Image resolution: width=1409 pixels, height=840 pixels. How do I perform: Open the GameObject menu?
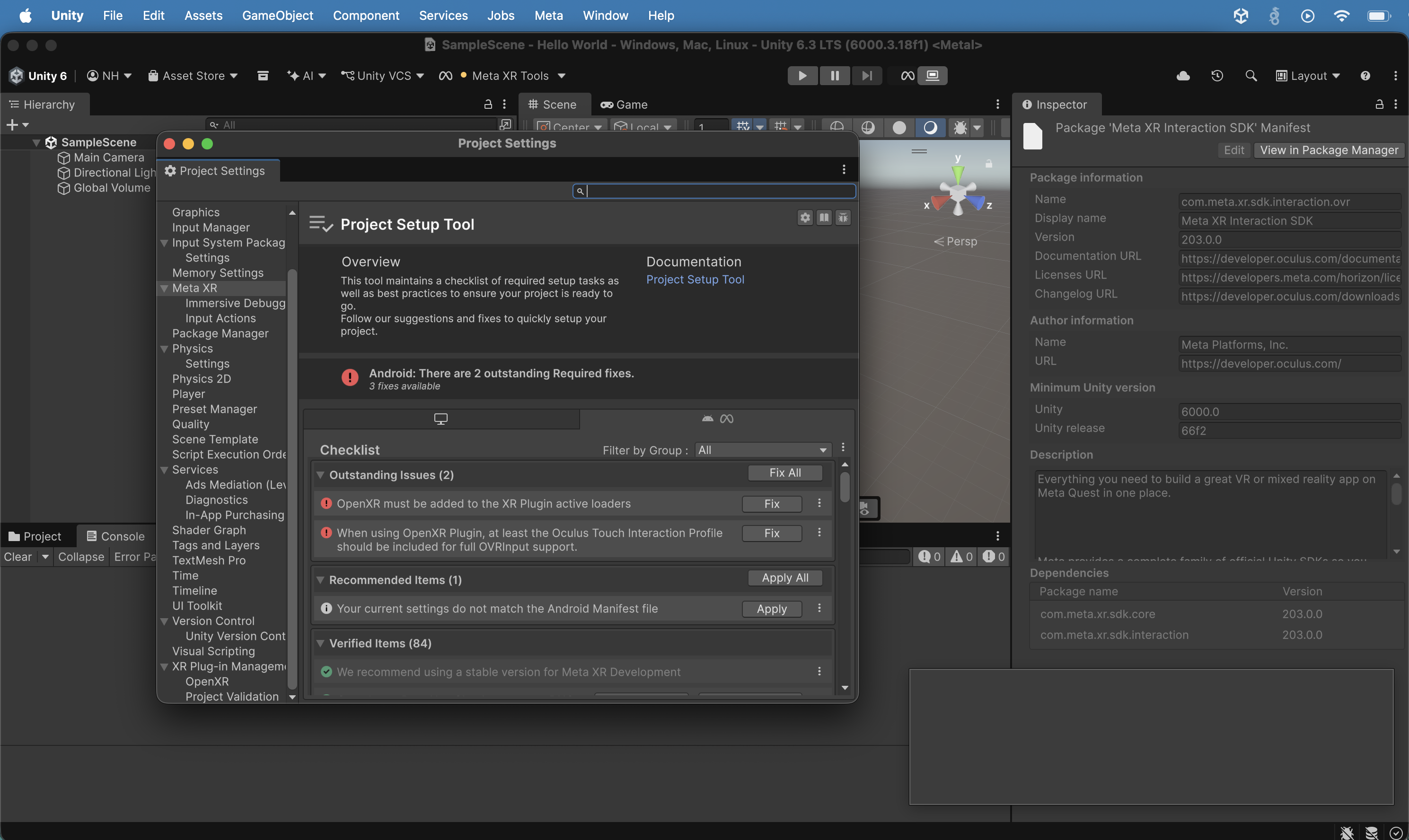tap(277, 15)
